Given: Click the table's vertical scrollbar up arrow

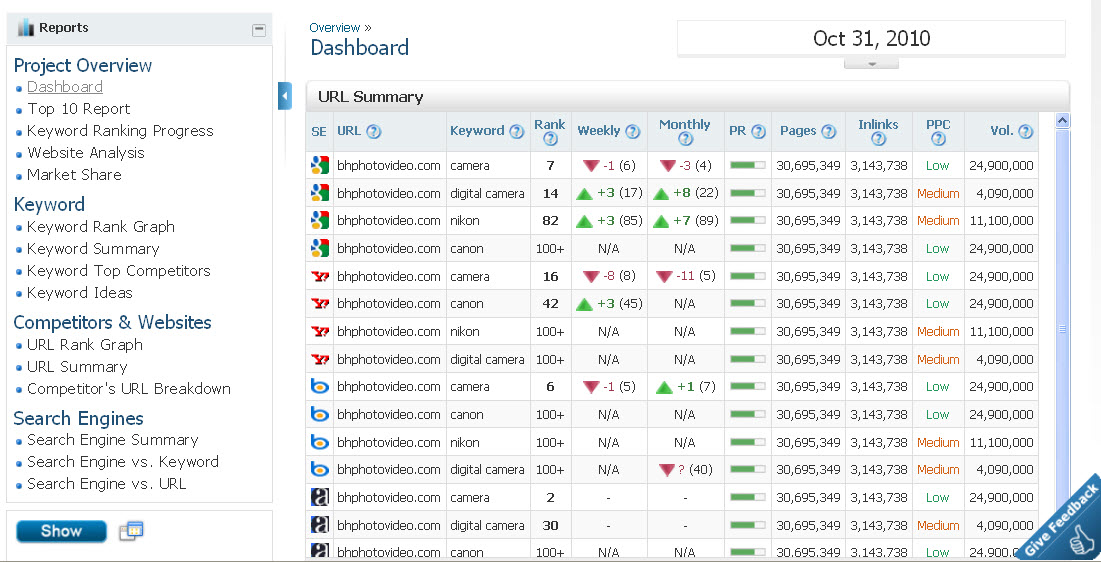Looking at the screenshot, I should click(x=1063, y=121).
